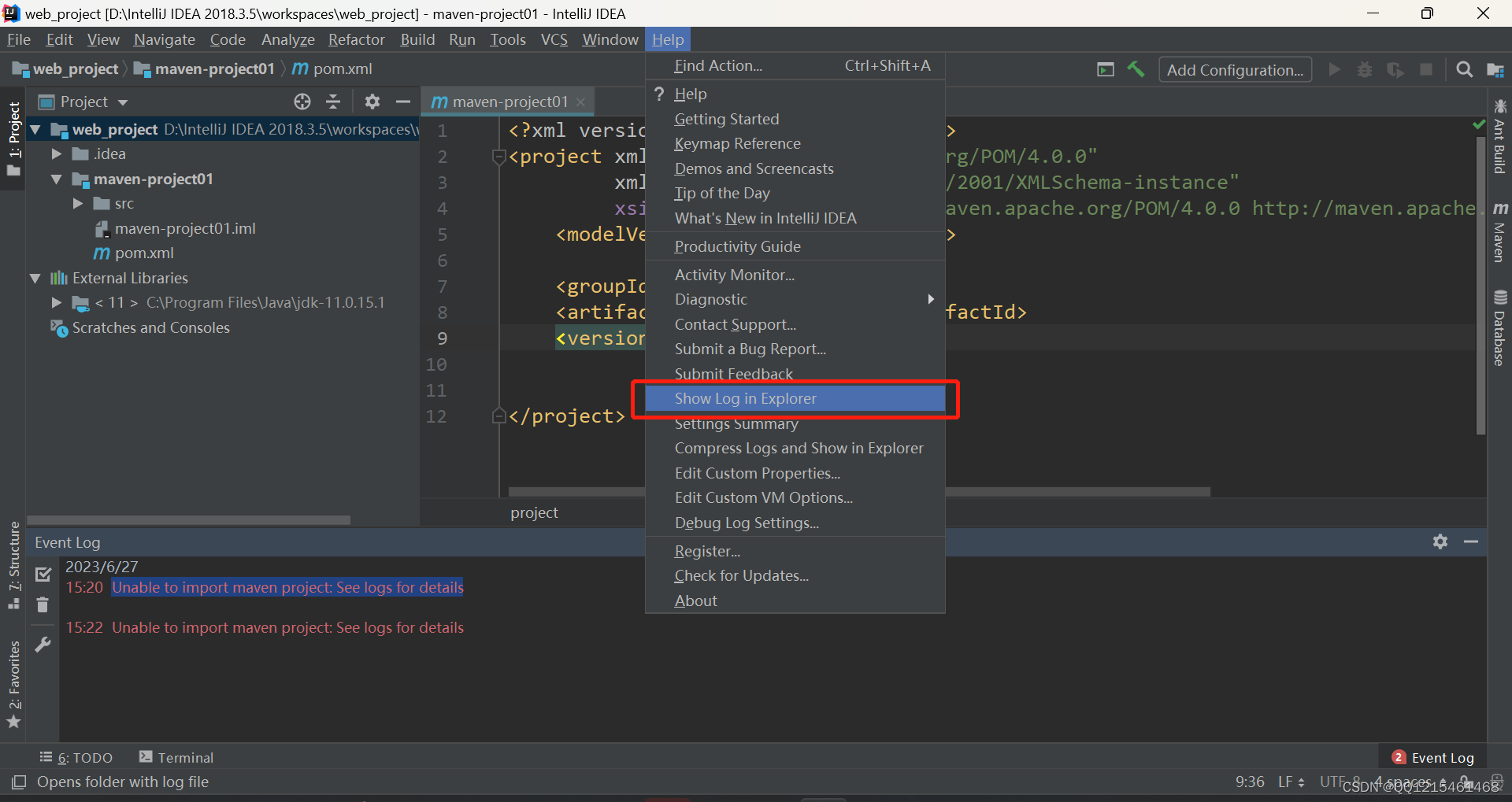Open Run Anything terminal icon in toolbar
The height and width of the screenshot is (802, 1512).
click(x=1106, y=69)
